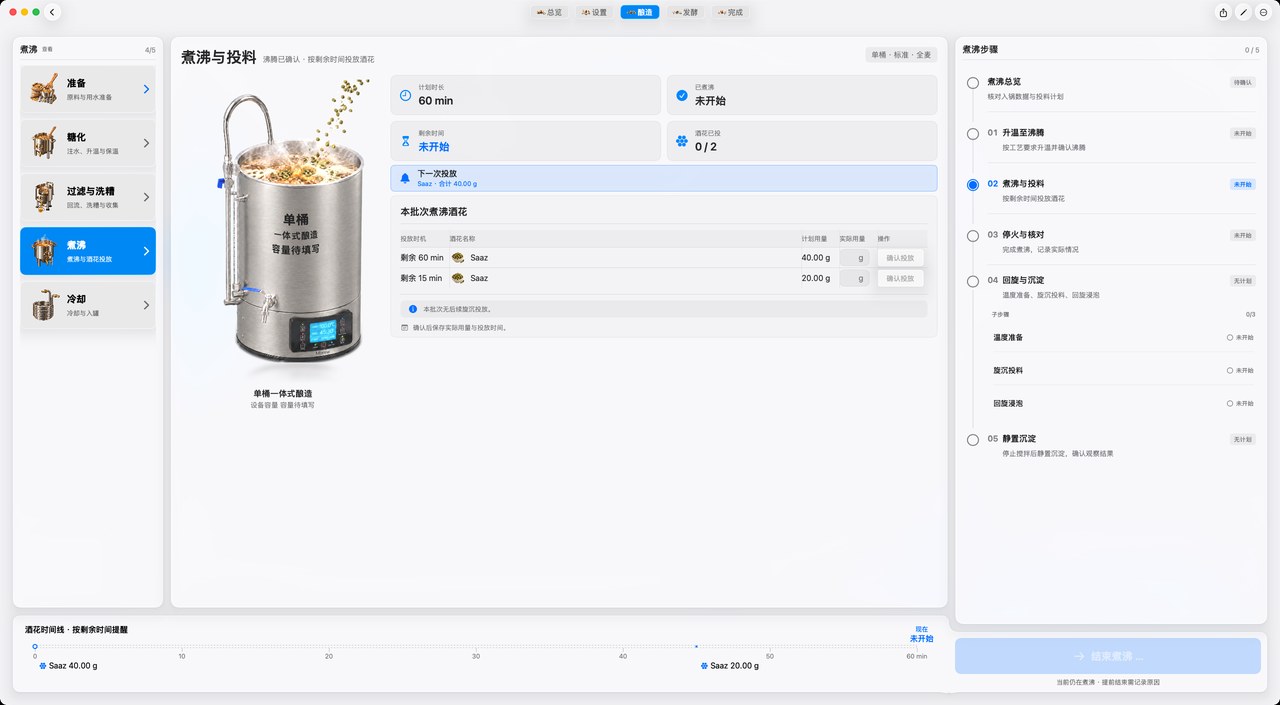
Task: Click the clock icon beside 计划时长
Action: tap(405, 95)
